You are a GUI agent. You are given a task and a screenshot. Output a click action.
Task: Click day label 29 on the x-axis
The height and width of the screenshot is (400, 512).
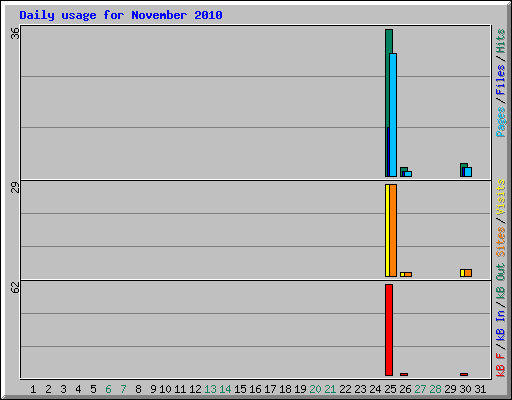point(450,389)
